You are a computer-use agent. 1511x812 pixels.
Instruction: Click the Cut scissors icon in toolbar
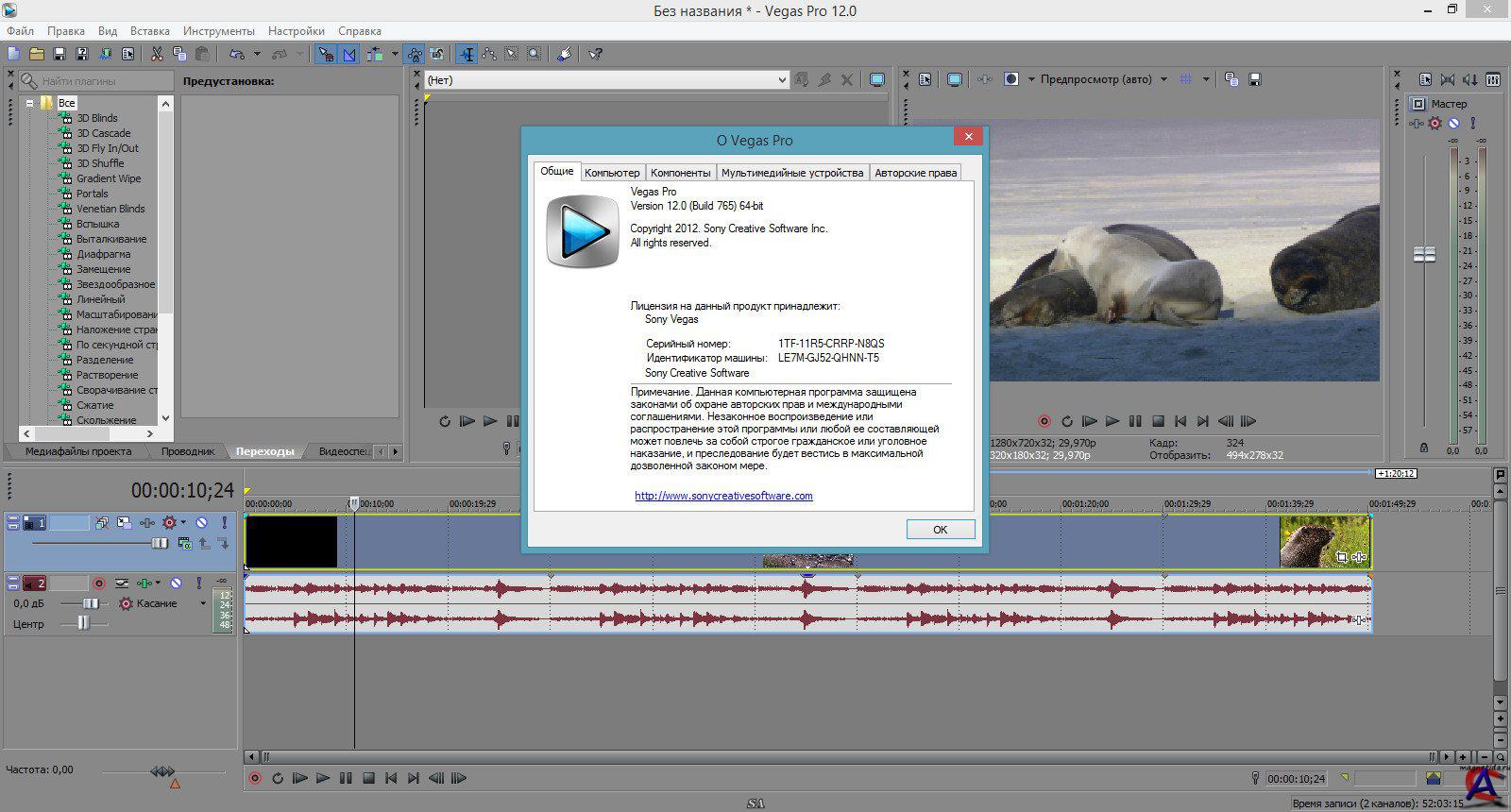point(157,54)
